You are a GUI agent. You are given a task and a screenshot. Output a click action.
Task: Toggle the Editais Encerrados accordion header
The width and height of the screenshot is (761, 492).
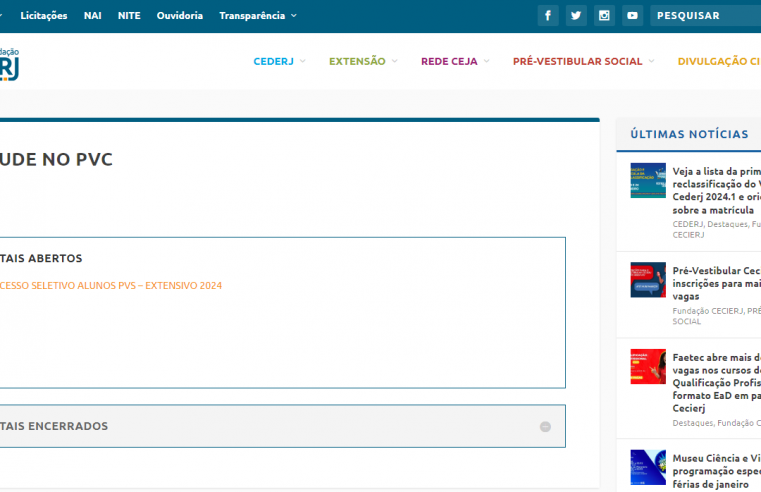[x=282, y=426]
